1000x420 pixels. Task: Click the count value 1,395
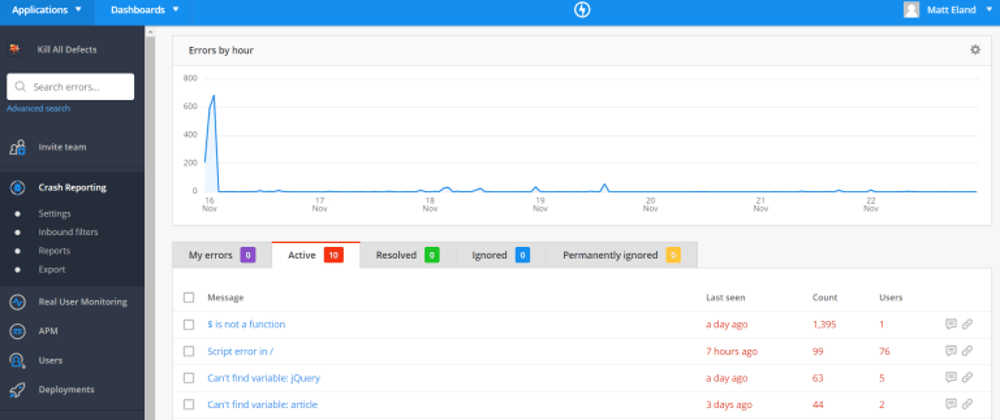825,324
